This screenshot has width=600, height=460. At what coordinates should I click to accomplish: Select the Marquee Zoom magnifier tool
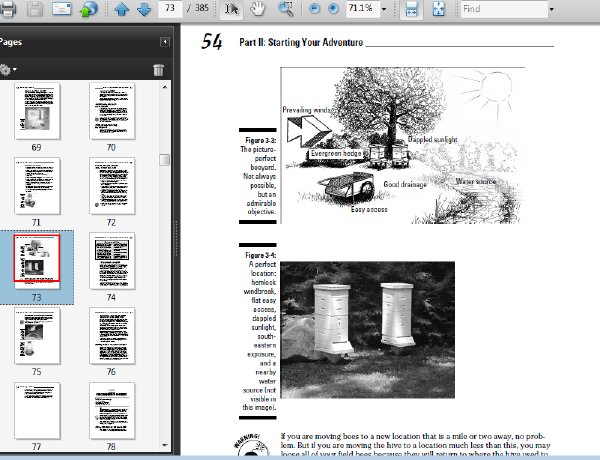click(285, 8)
